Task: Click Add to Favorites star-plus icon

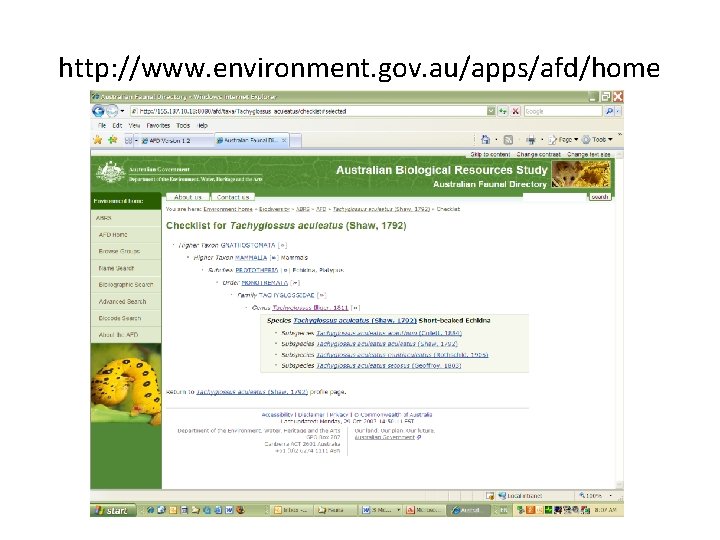Action: [x=112, y=140]
